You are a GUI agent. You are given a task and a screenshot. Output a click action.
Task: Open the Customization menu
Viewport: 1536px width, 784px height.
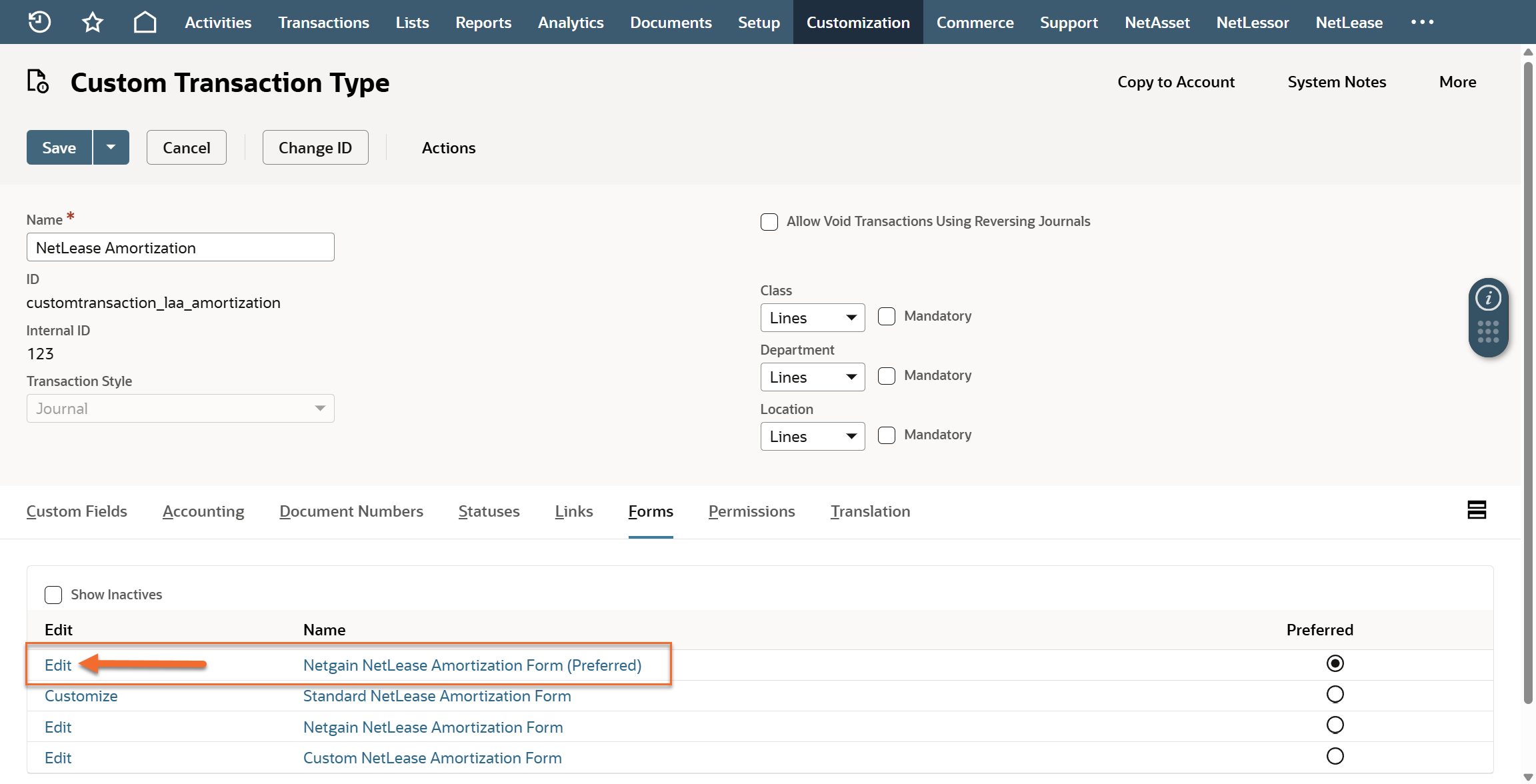pos(857,22)
